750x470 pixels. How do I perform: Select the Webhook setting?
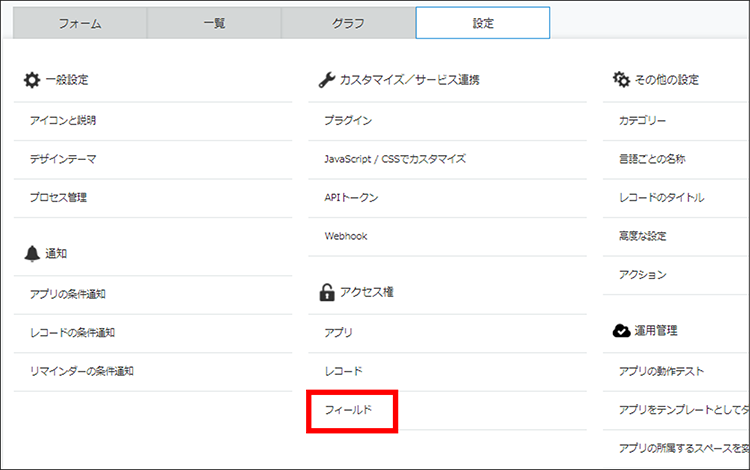(346, 236)
